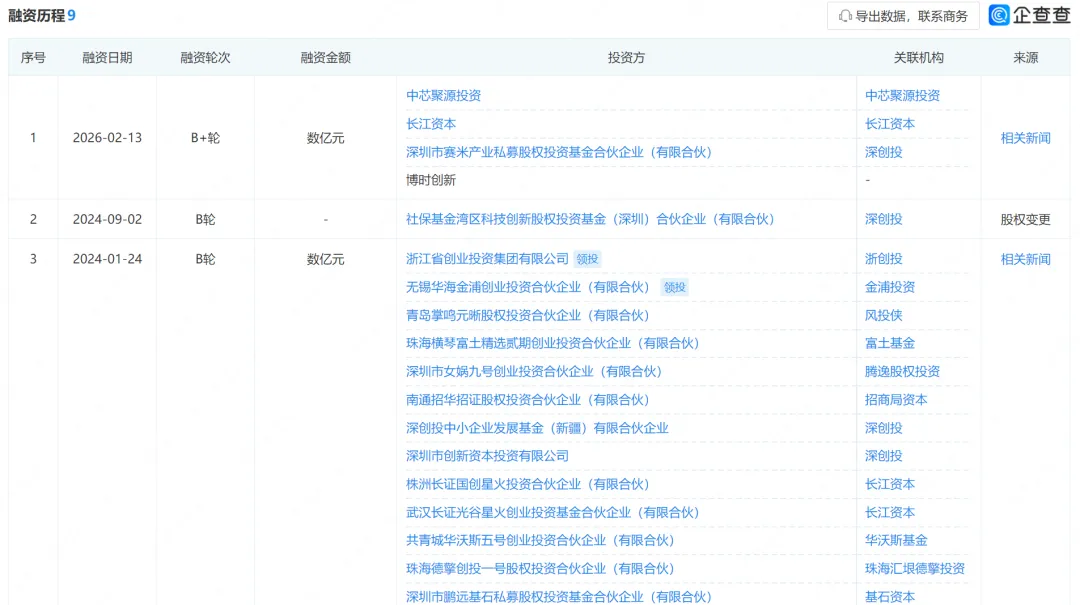Open 金浦投资 affiliate link
Image resolution: width=1080 pixels, height=605 pixels.
890,287
